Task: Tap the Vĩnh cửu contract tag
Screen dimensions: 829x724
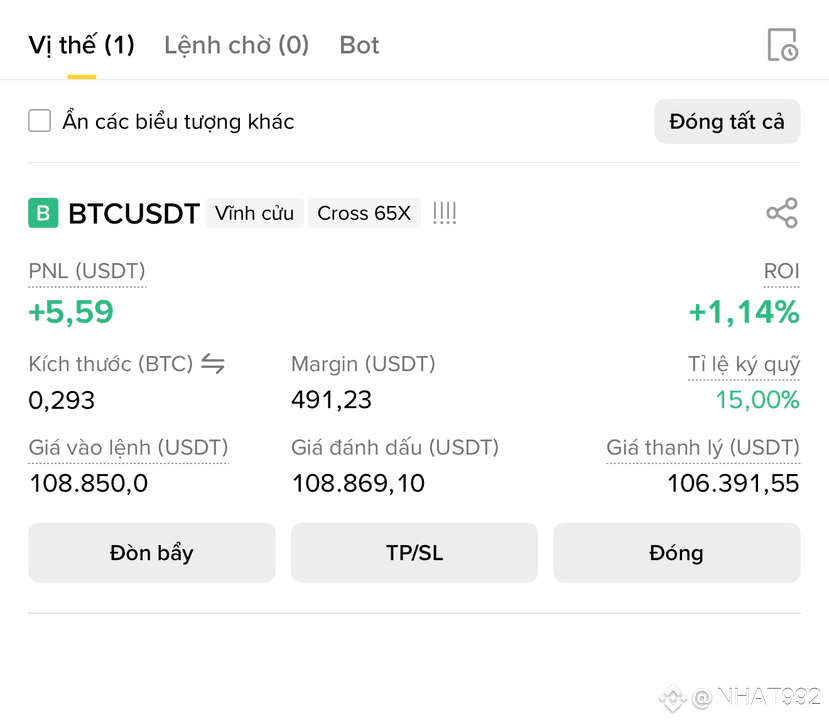Action: (254, 213)
